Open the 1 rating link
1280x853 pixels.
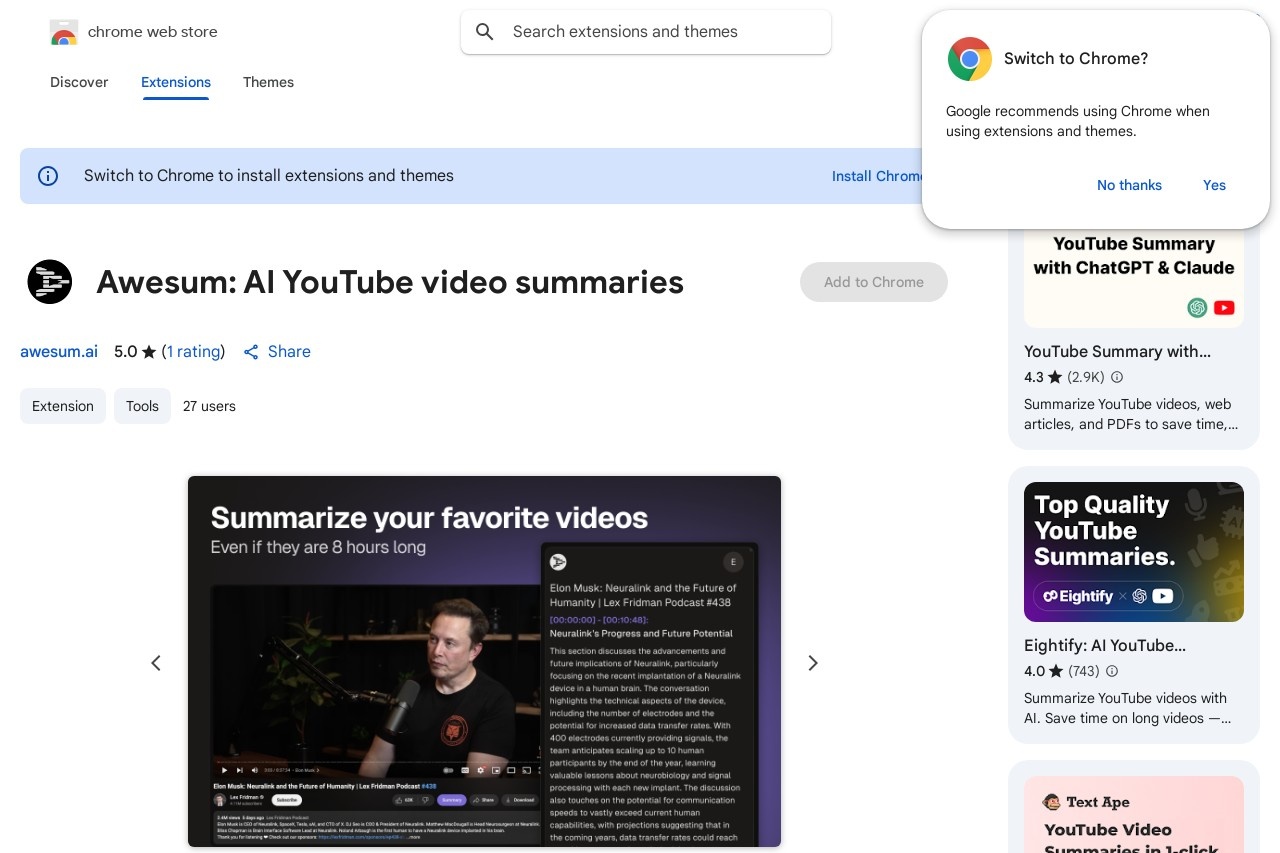(x=193, y=352)
